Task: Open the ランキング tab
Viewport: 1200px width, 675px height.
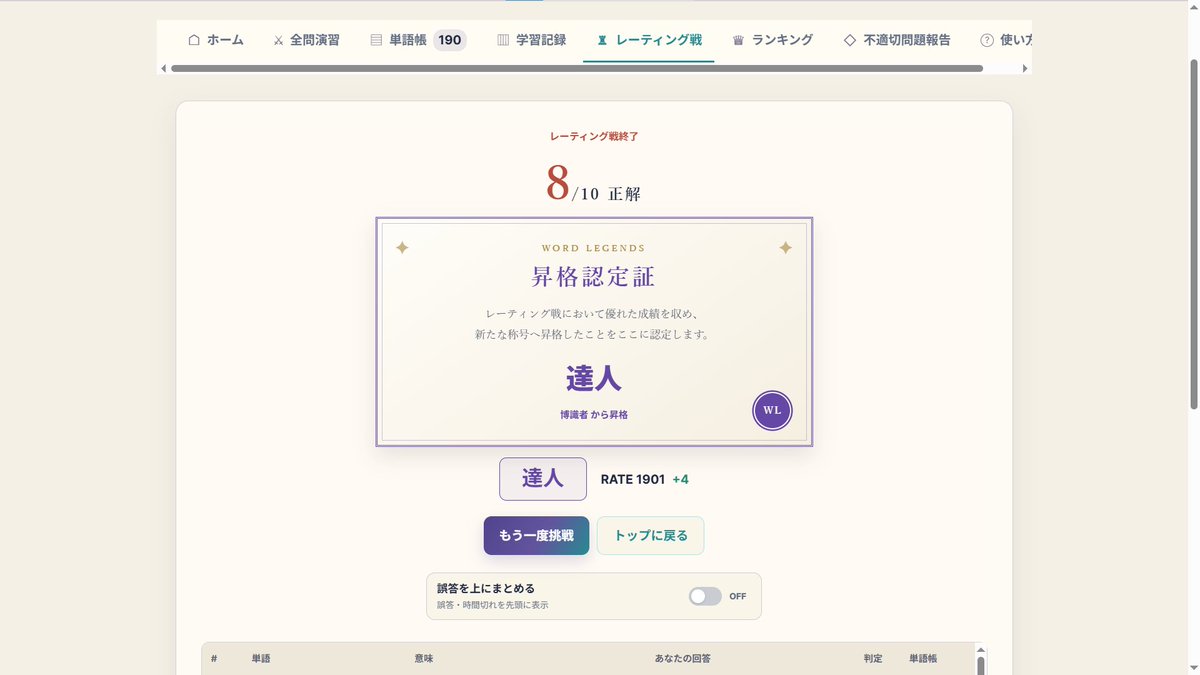Action: 772,40
